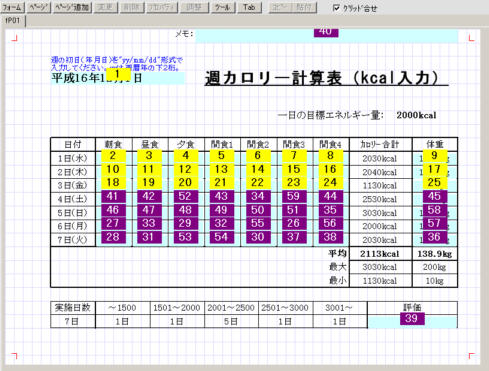Switch to the fP01 page tab

[13, 21]
